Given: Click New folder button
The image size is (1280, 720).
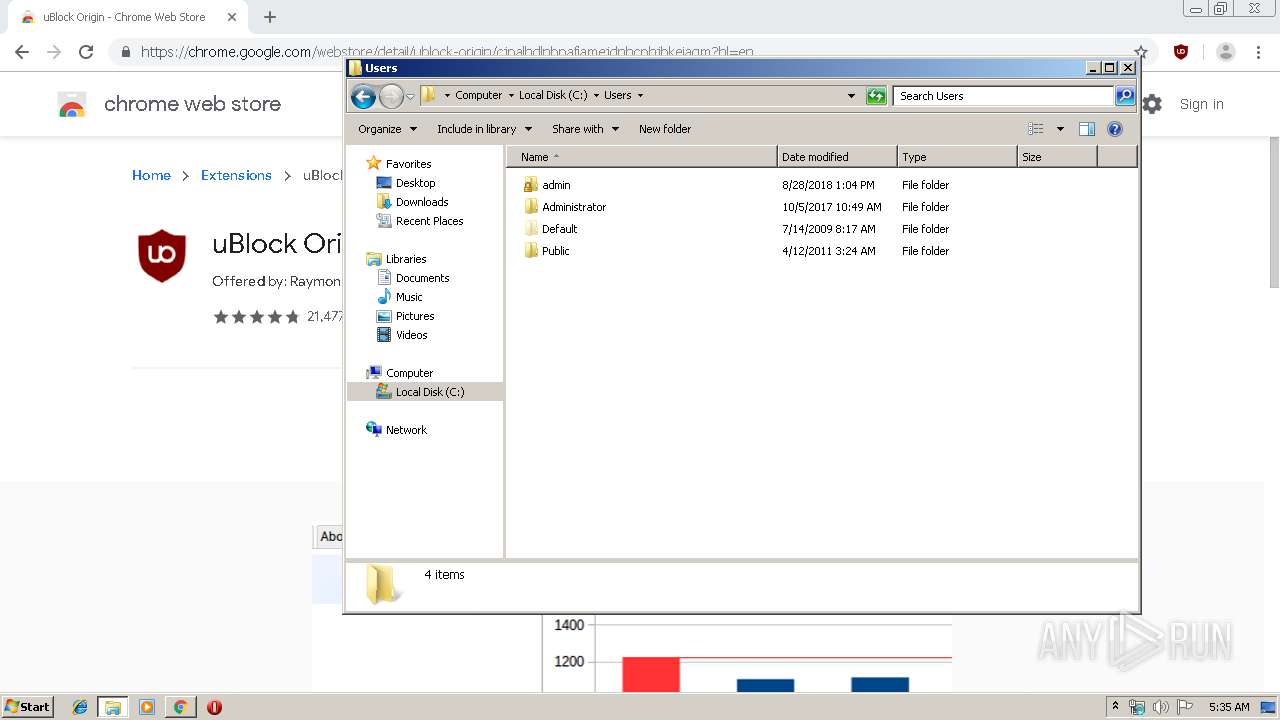Looking at the screenshot, I should point(665,129).
